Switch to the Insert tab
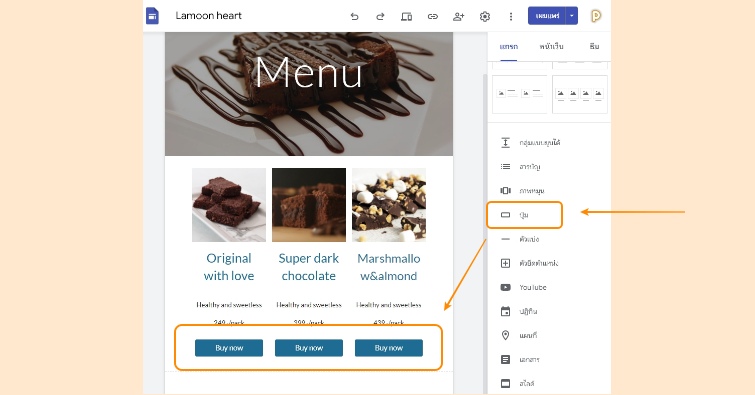The image size is (755, 395). [508, 47]
